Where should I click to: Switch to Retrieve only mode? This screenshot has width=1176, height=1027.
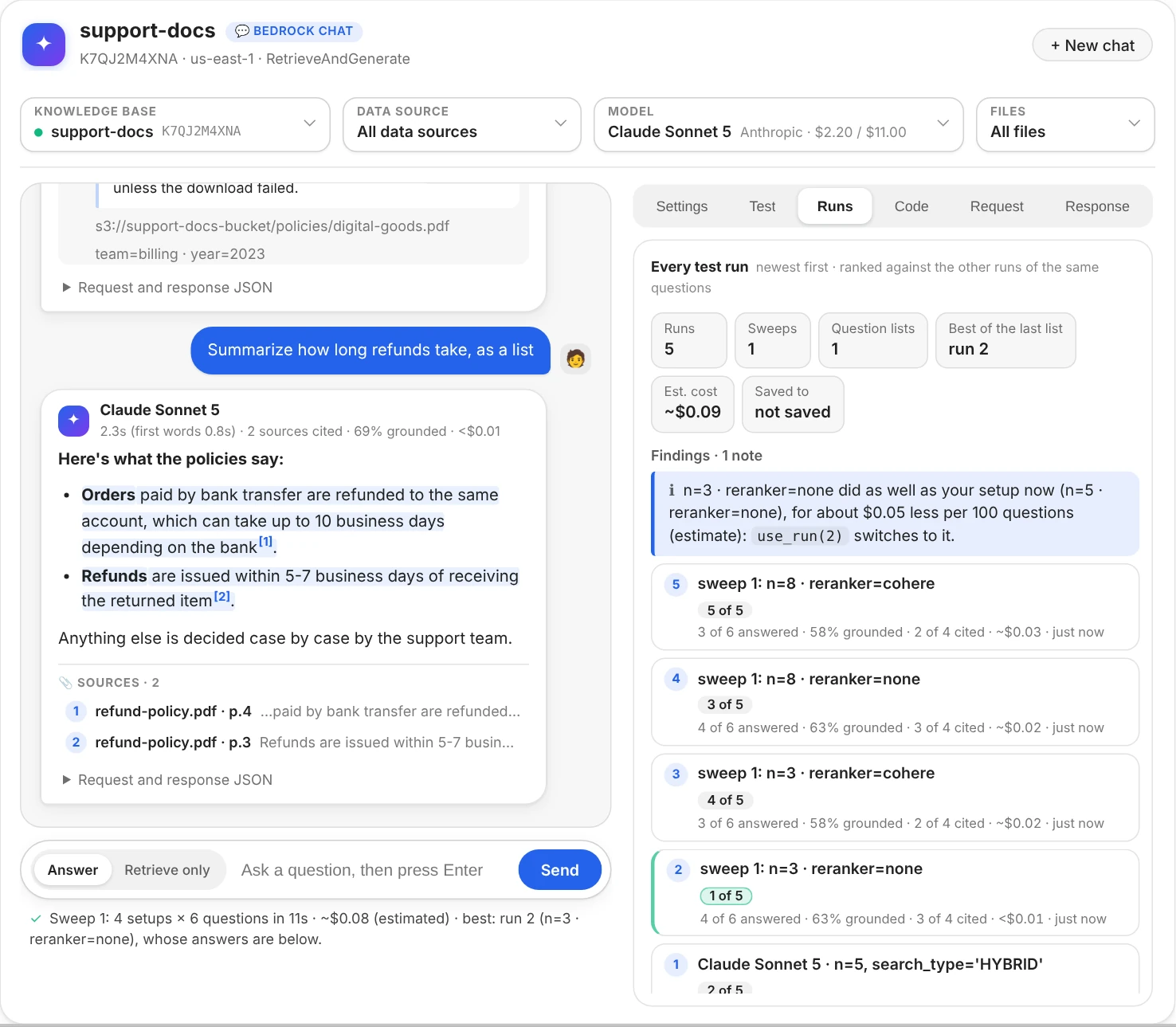pyautogui.click(x=167, y=870)
